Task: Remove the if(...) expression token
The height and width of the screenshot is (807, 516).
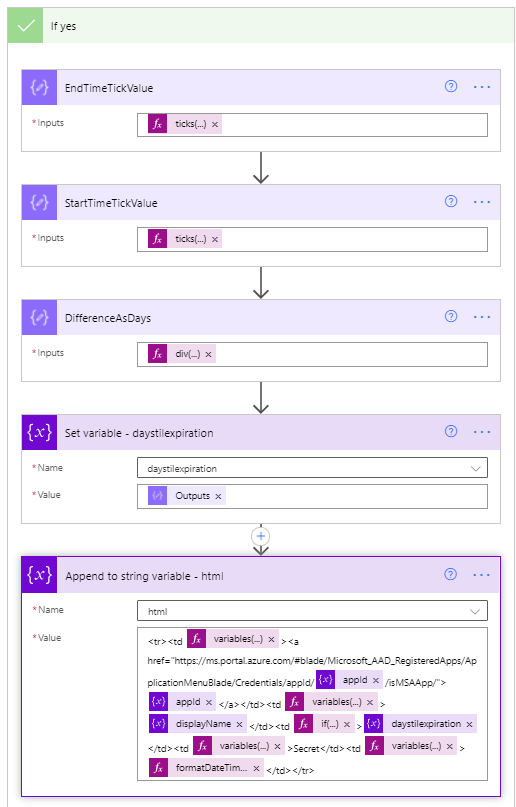Action: tap(347, 724)
